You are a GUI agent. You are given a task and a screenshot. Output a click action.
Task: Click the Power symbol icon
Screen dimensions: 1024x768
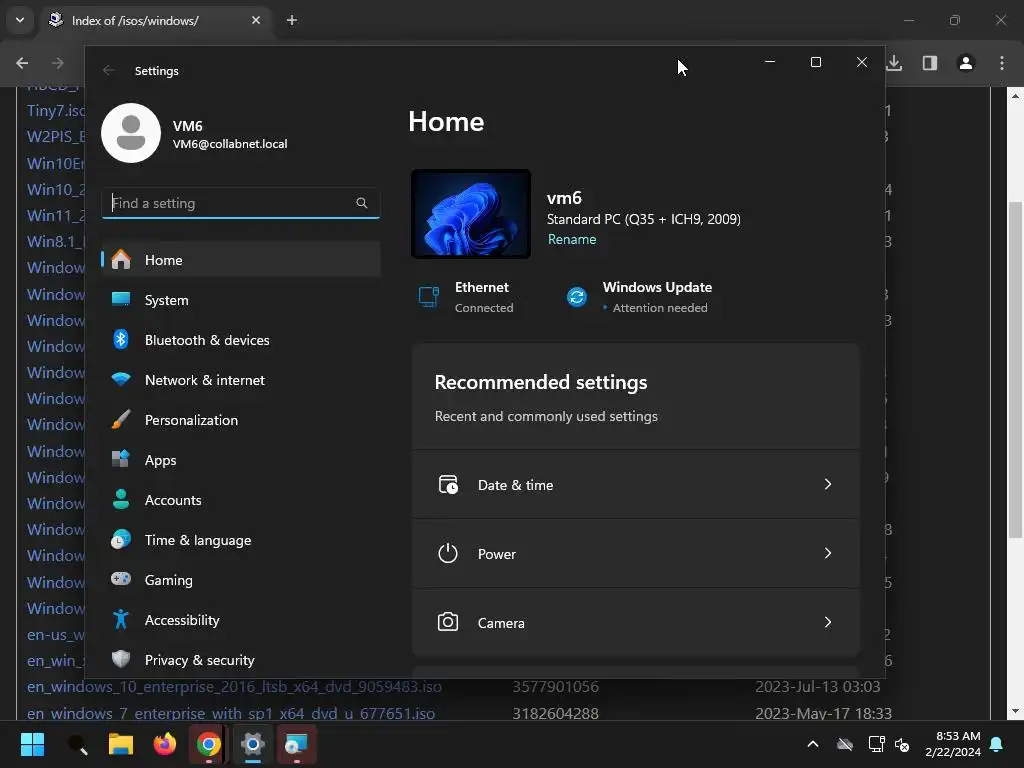(x=448, y=554)
